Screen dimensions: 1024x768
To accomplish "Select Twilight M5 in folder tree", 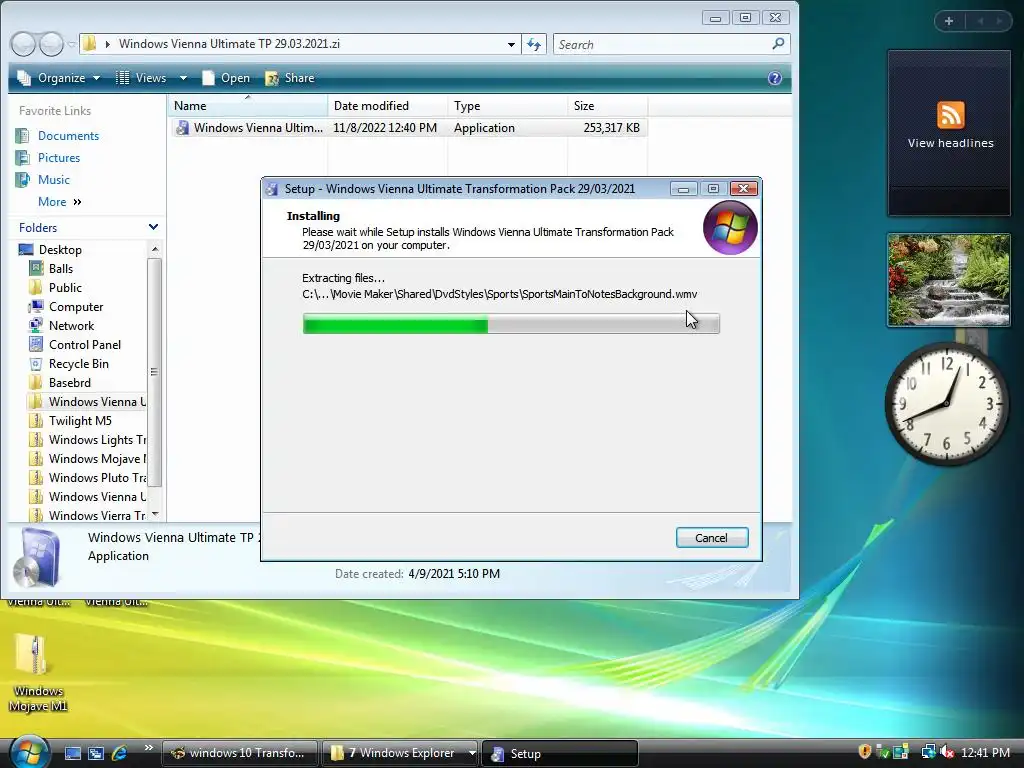I will (80, 421).
